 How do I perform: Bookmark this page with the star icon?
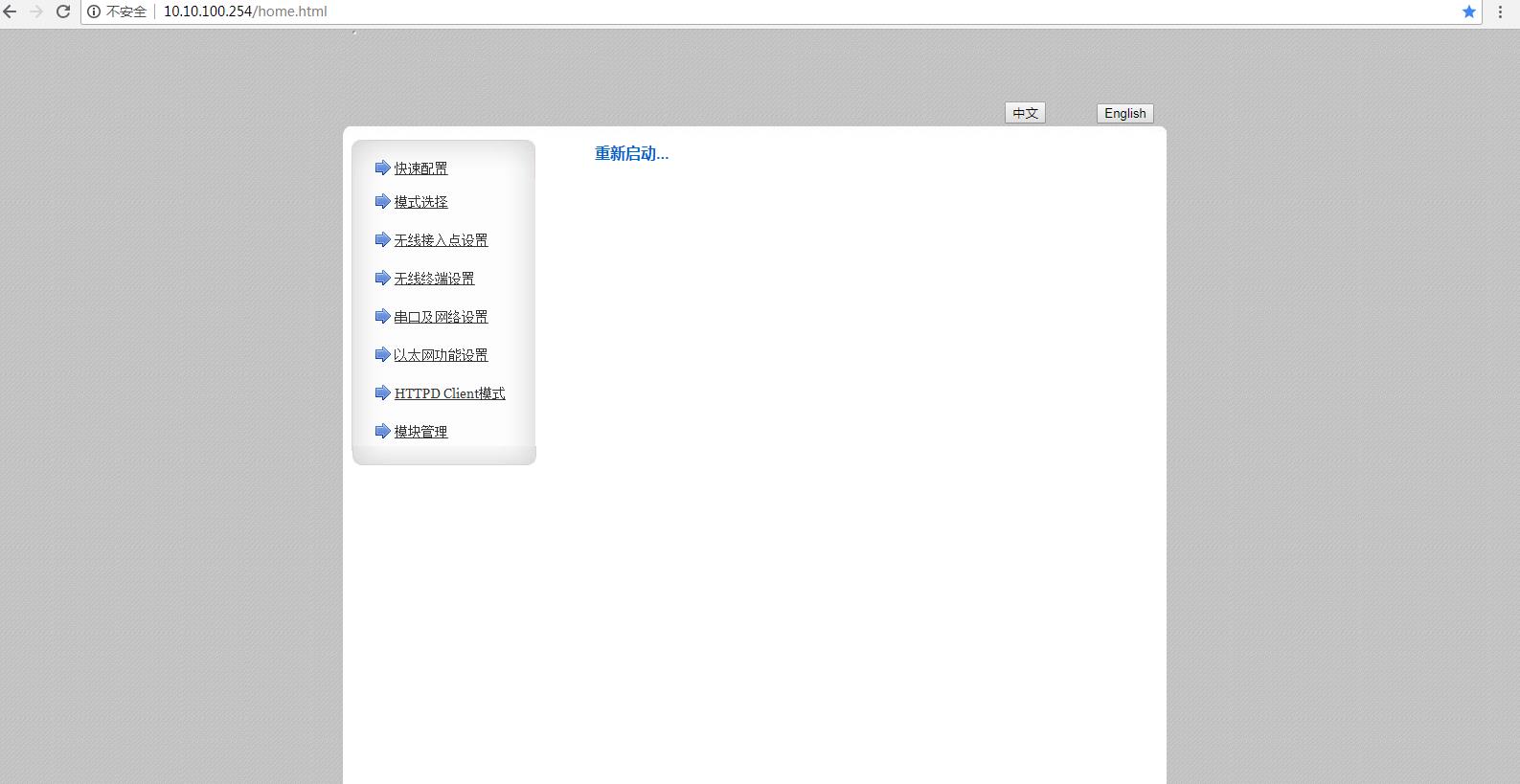pos(1468,11)
